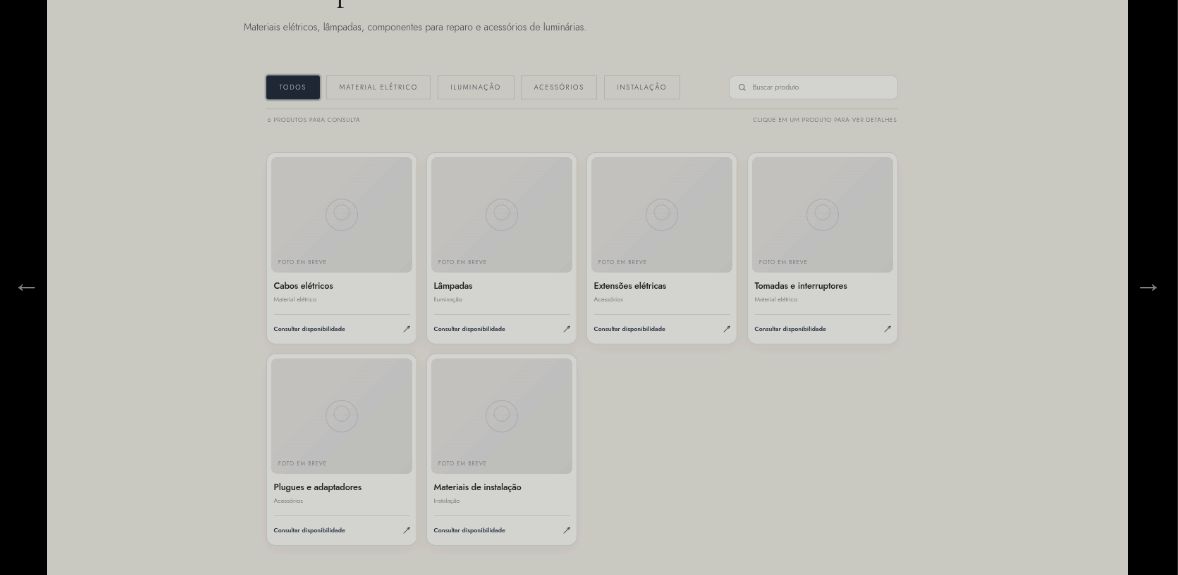The image size is (1178, 575).
Task: Open arrow icon on Plugues e adaptadores card
Action: click(406, 530)
